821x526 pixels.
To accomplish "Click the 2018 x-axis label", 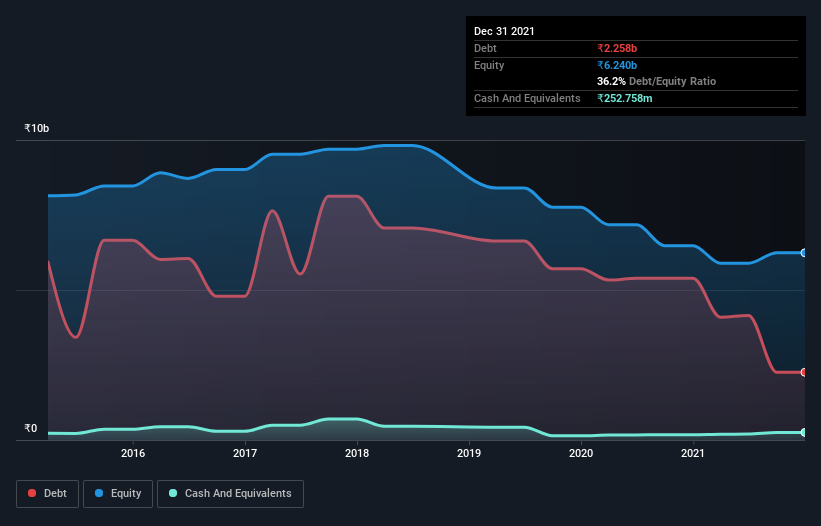I will [357, 453].
